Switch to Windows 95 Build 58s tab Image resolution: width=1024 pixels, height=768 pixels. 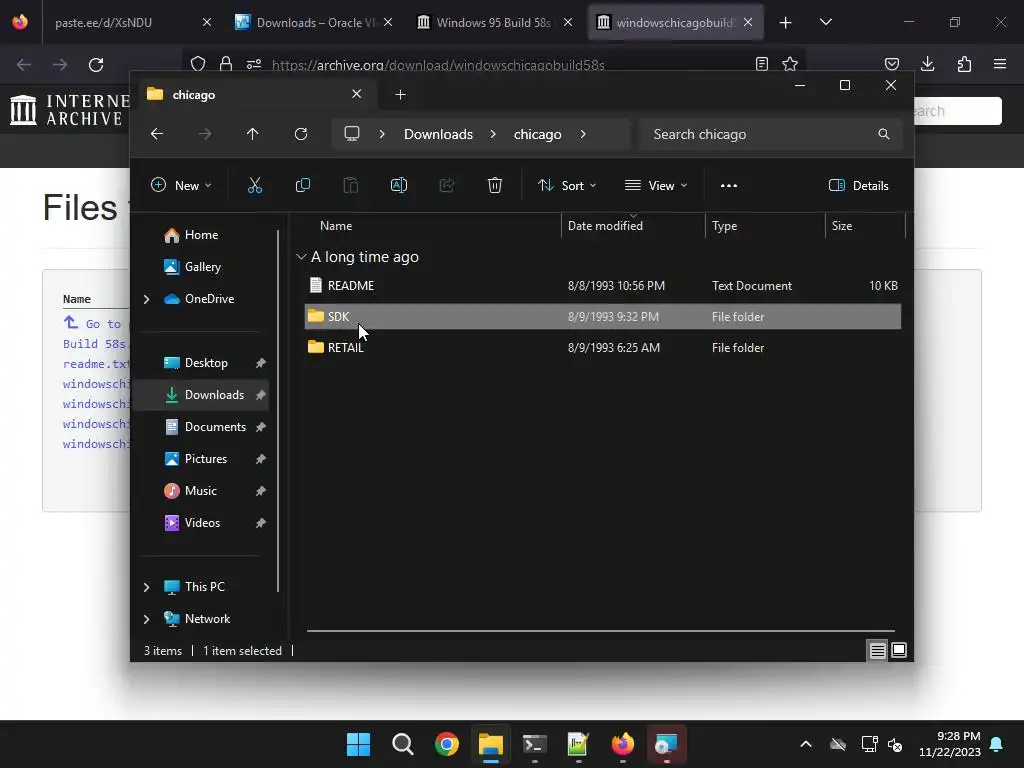494,22
